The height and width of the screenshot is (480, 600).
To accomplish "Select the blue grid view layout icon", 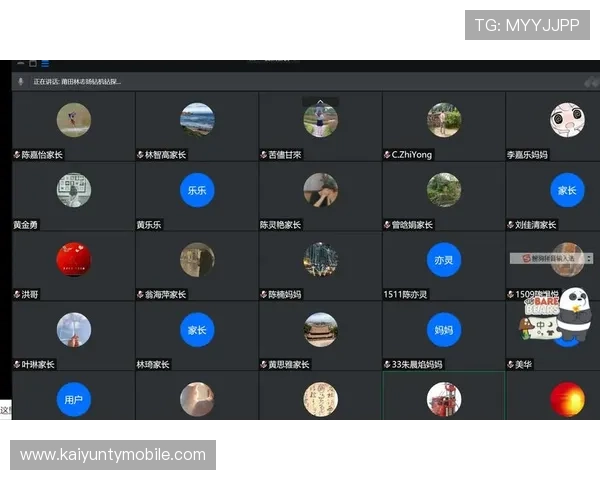I will 44,63.
